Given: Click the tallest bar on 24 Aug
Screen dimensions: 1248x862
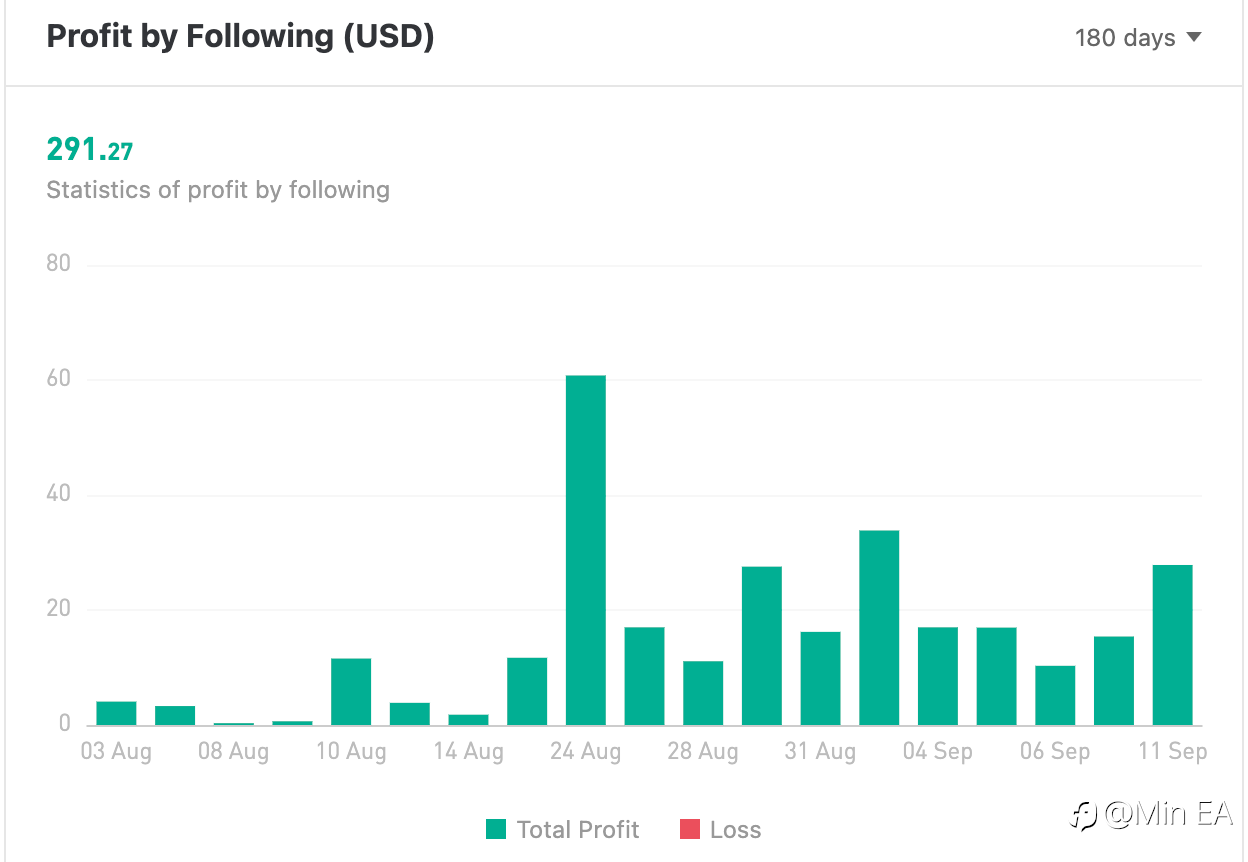Looking at the screenshot, I should pos(586,550).
